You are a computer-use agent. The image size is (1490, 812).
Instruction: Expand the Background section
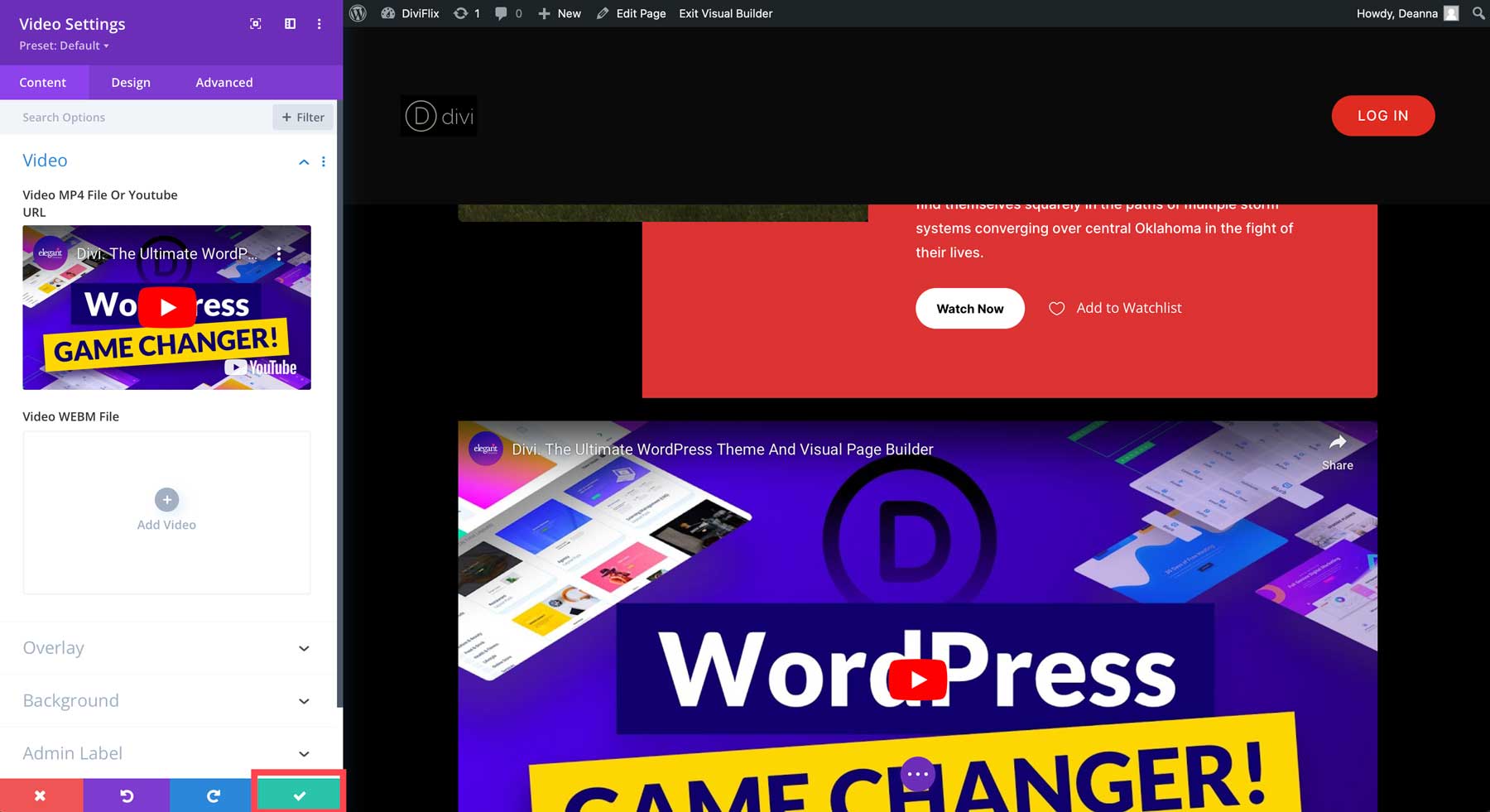[166, 701]
